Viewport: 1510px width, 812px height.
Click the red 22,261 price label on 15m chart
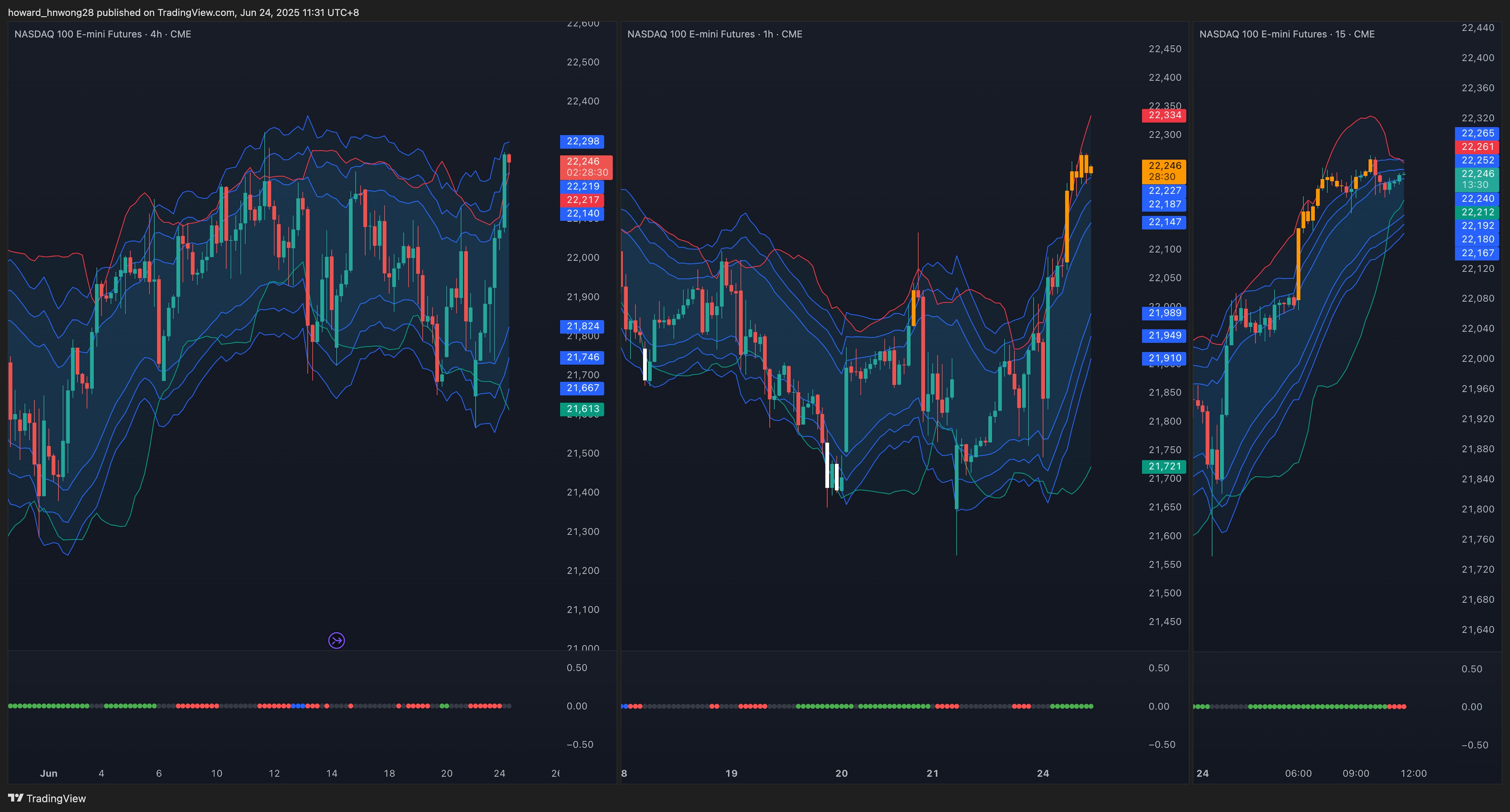(x=1477, y=147)
